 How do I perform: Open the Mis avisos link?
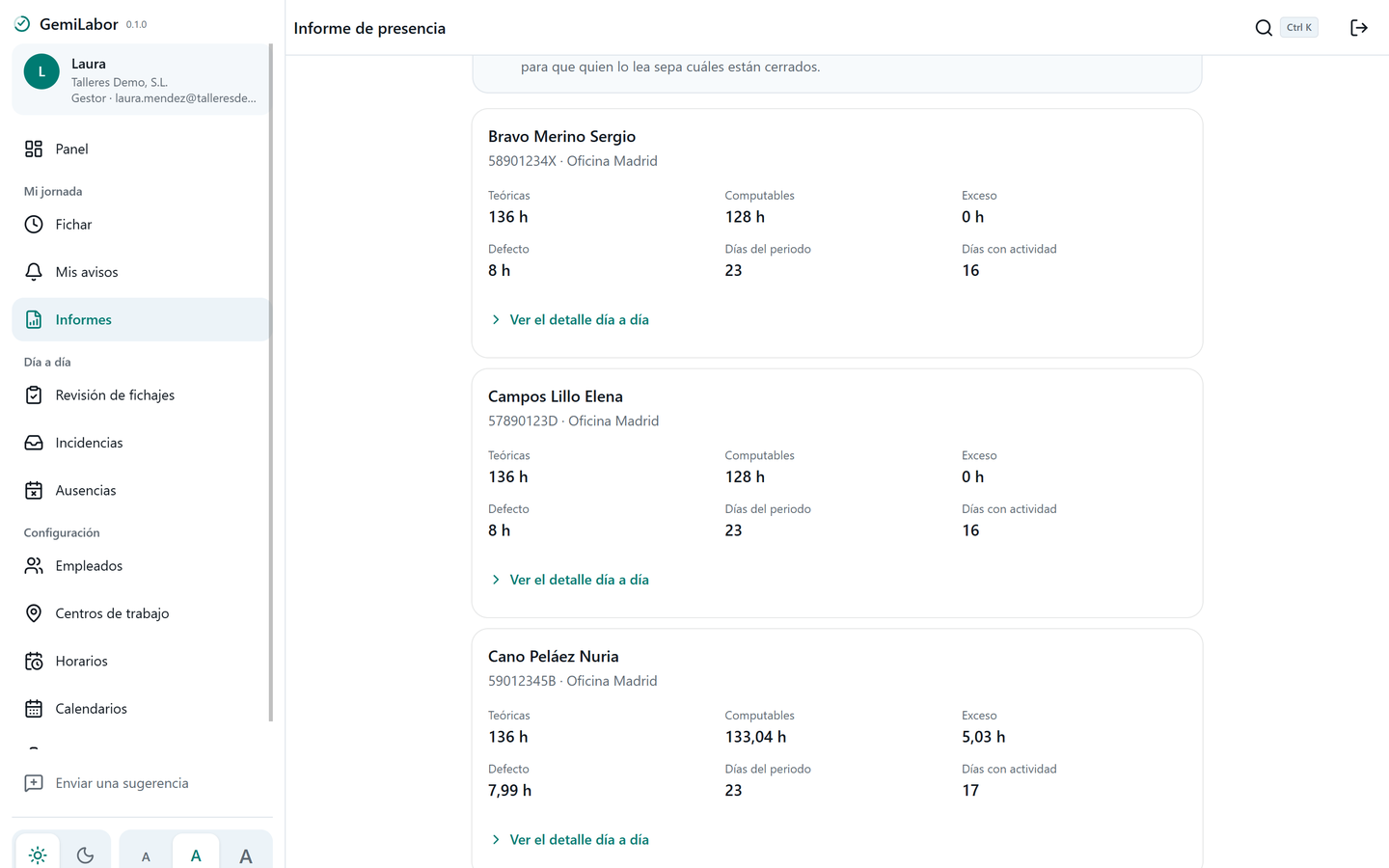coord(141,272)
